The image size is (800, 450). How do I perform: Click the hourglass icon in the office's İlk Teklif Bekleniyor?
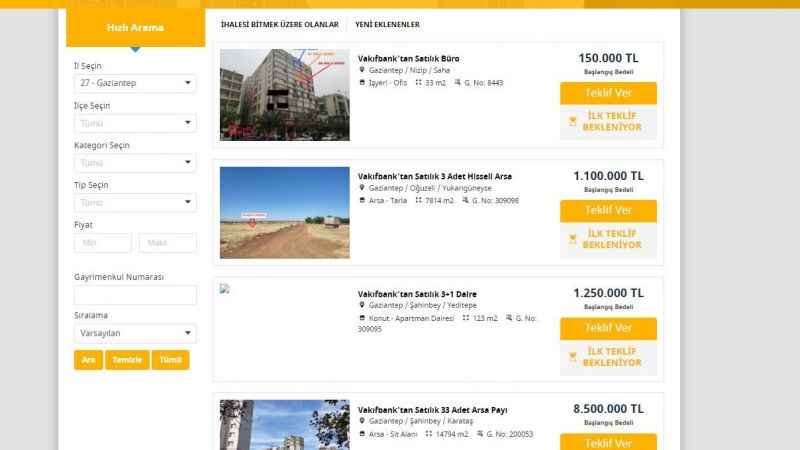pos(573,121)
